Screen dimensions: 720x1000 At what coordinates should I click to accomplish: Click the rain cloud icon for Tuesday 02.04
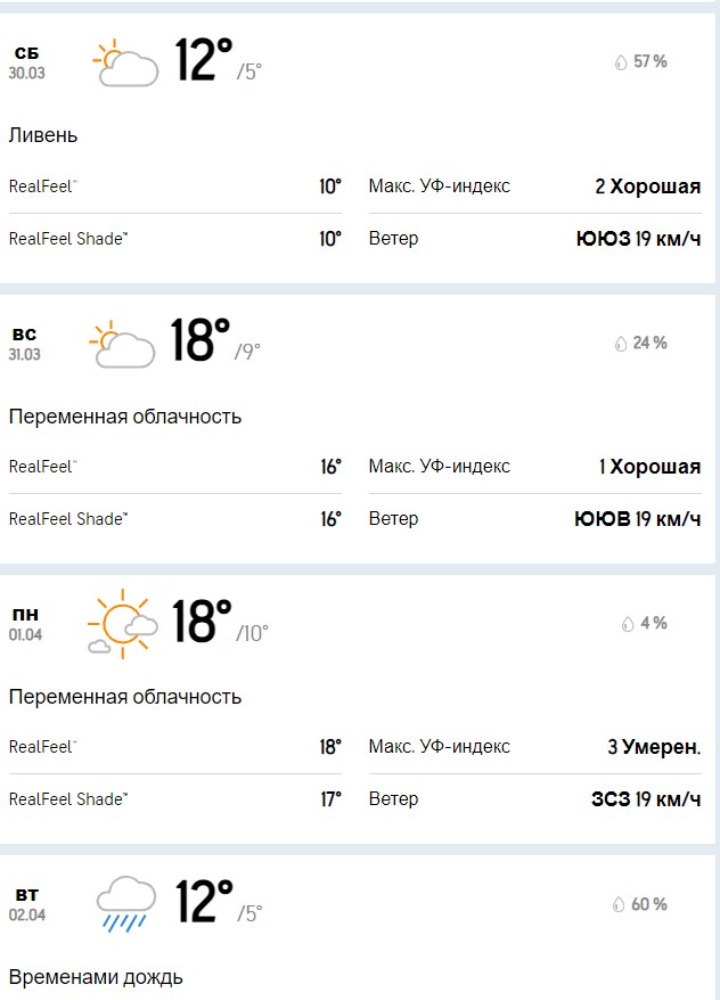(x=126, y=904)
